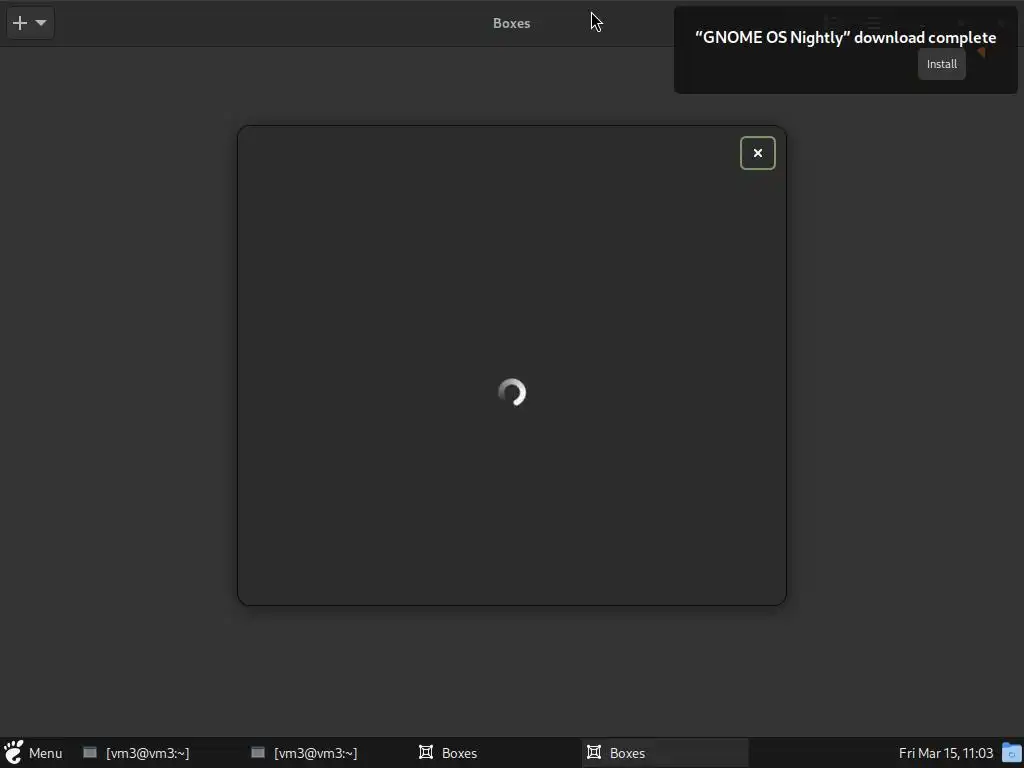This screenshot has width=1024, height=768.
Task: Click the GNOME foot logo icon
Action: [x=13, y=753]
